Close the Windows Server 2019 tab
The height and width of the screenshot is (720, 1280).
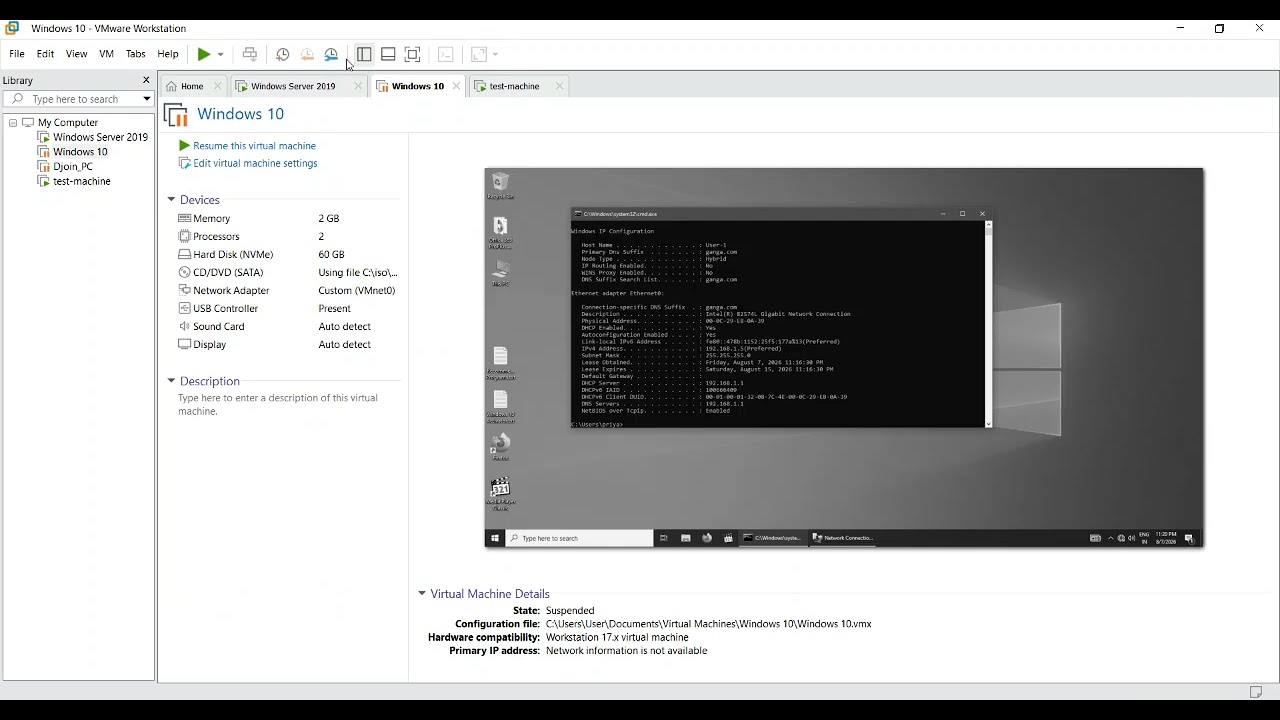coord(358,86)
